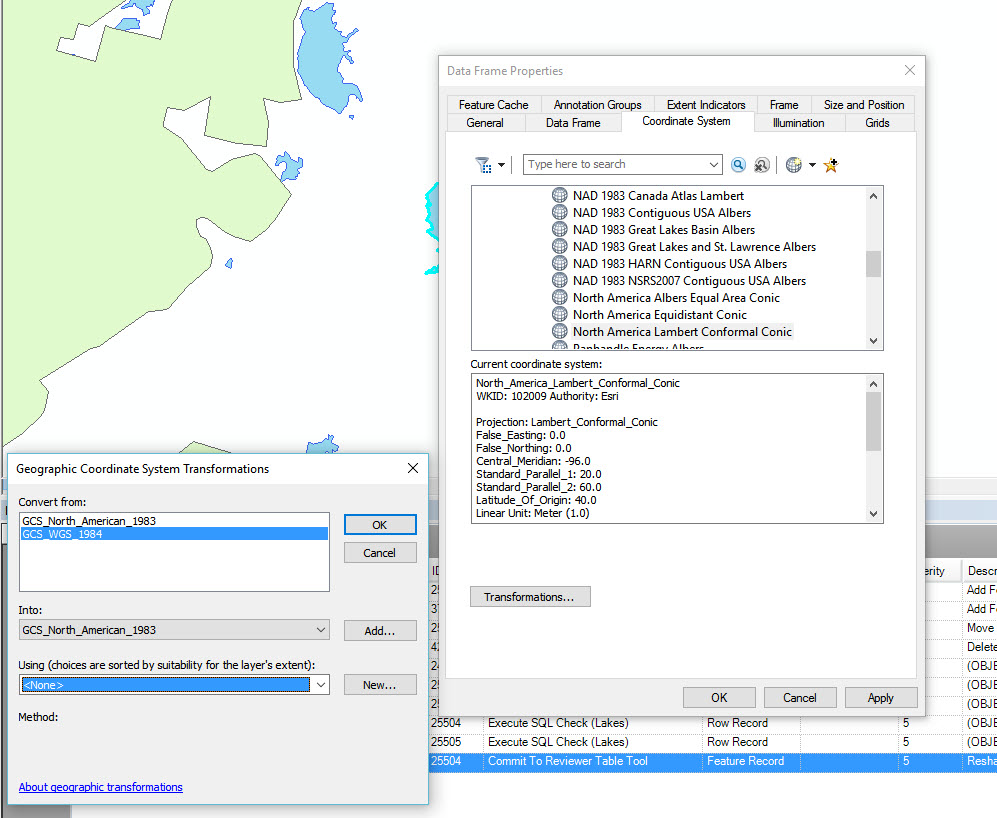The width and height of the screenshot is (997, 818).
Task: Click the Add Coordinate System globe icon
Action: click(x=794, y=165)
